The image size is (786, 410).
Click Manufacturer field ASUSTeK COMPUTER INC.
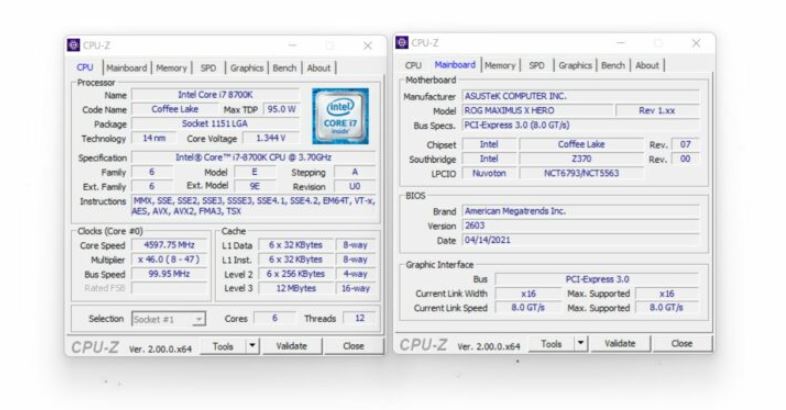tap(580, 96)
